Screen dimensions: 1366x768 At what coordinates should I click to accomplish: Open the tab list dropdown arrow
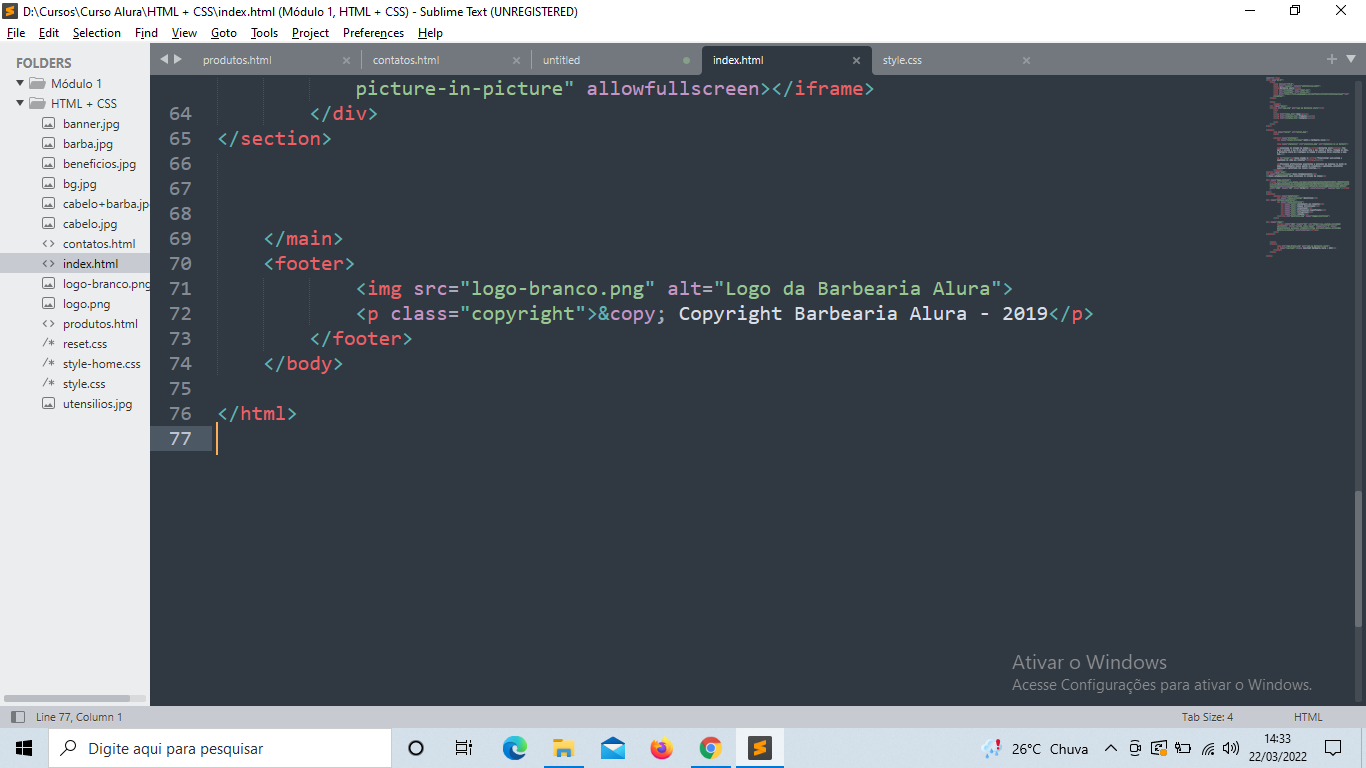(1349, 59)
